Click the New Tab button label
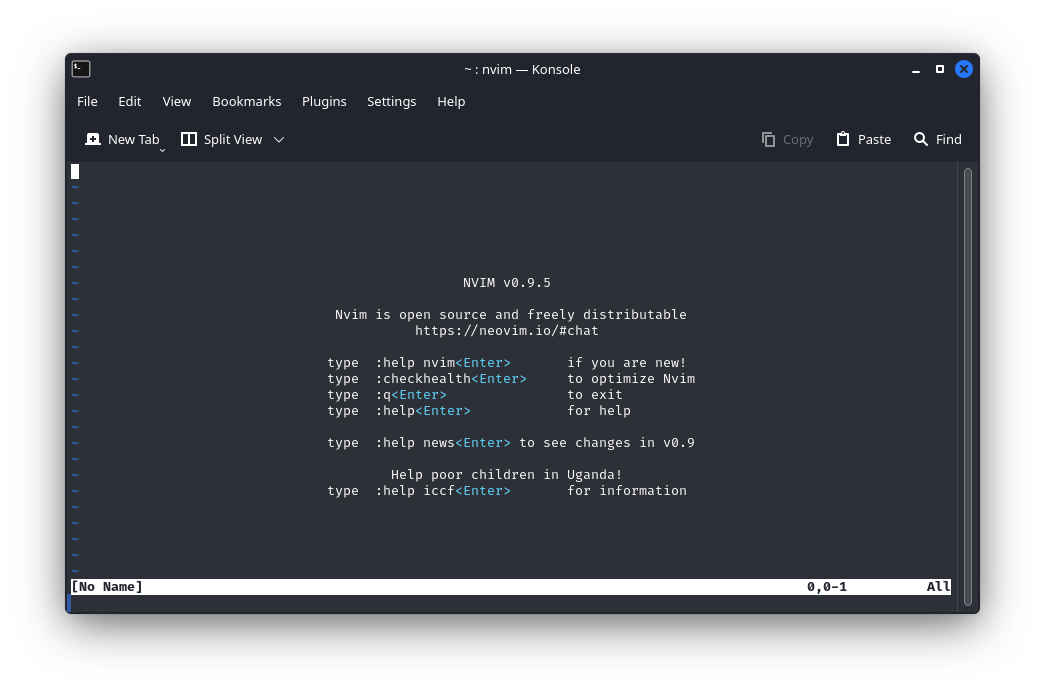Viewport: 1045px width, 691px height. [x=133, y=139]
